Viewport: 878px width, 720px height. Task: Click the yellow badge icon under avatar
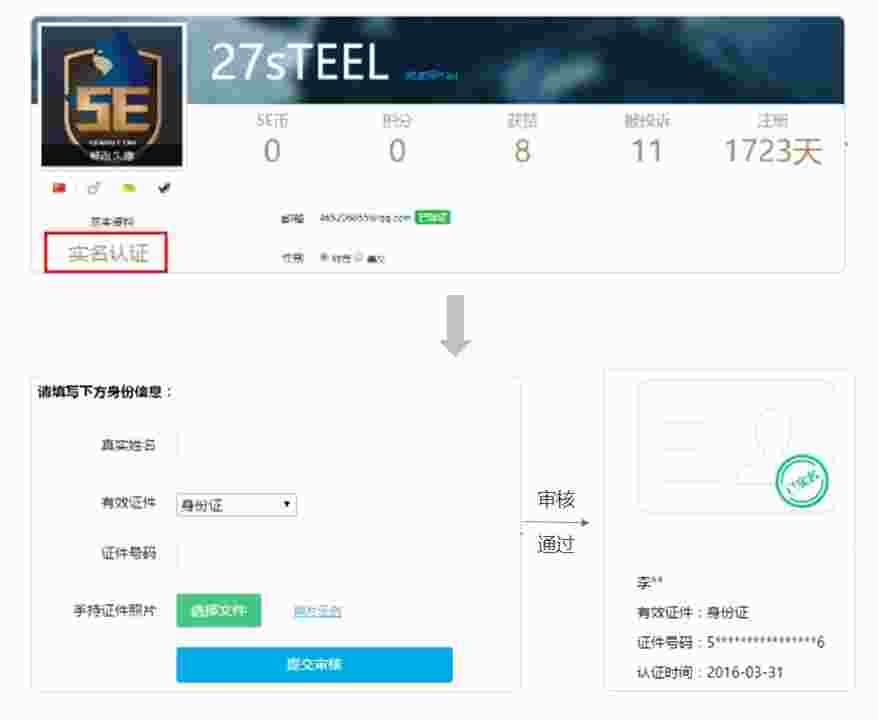pyautogui.click(x=129, y=188)
